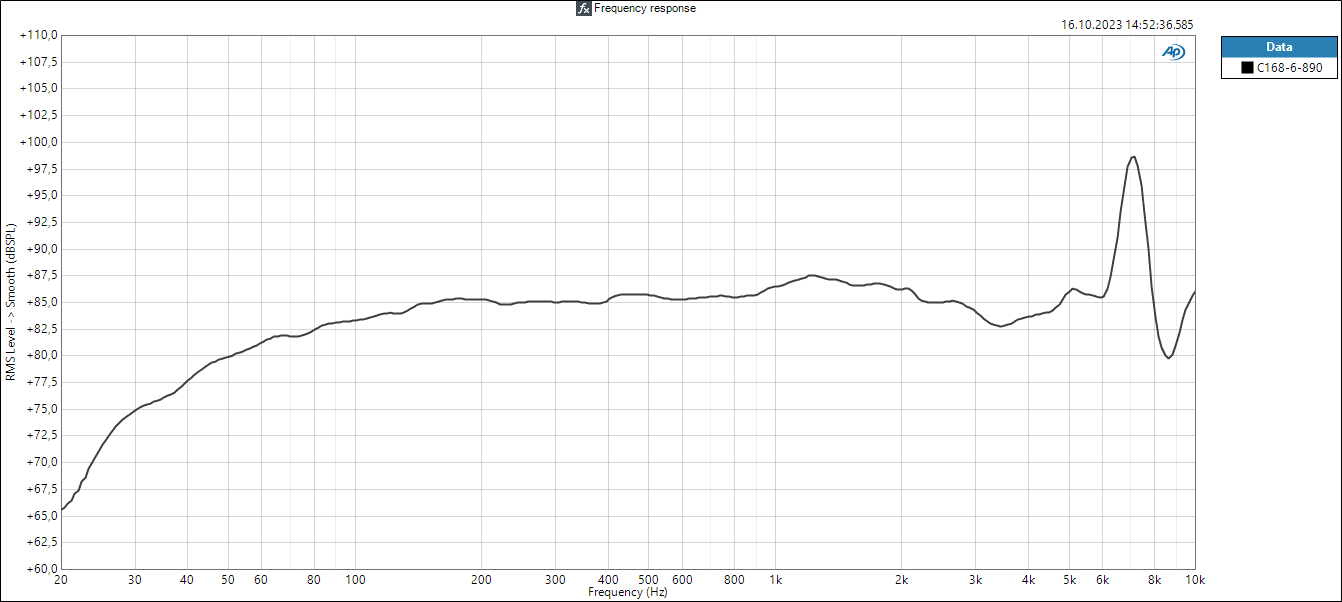
Task: Click the timestamp 16.10.2023 14:52:36.585
Action: pyautogui.click(x=1127, y=25)
